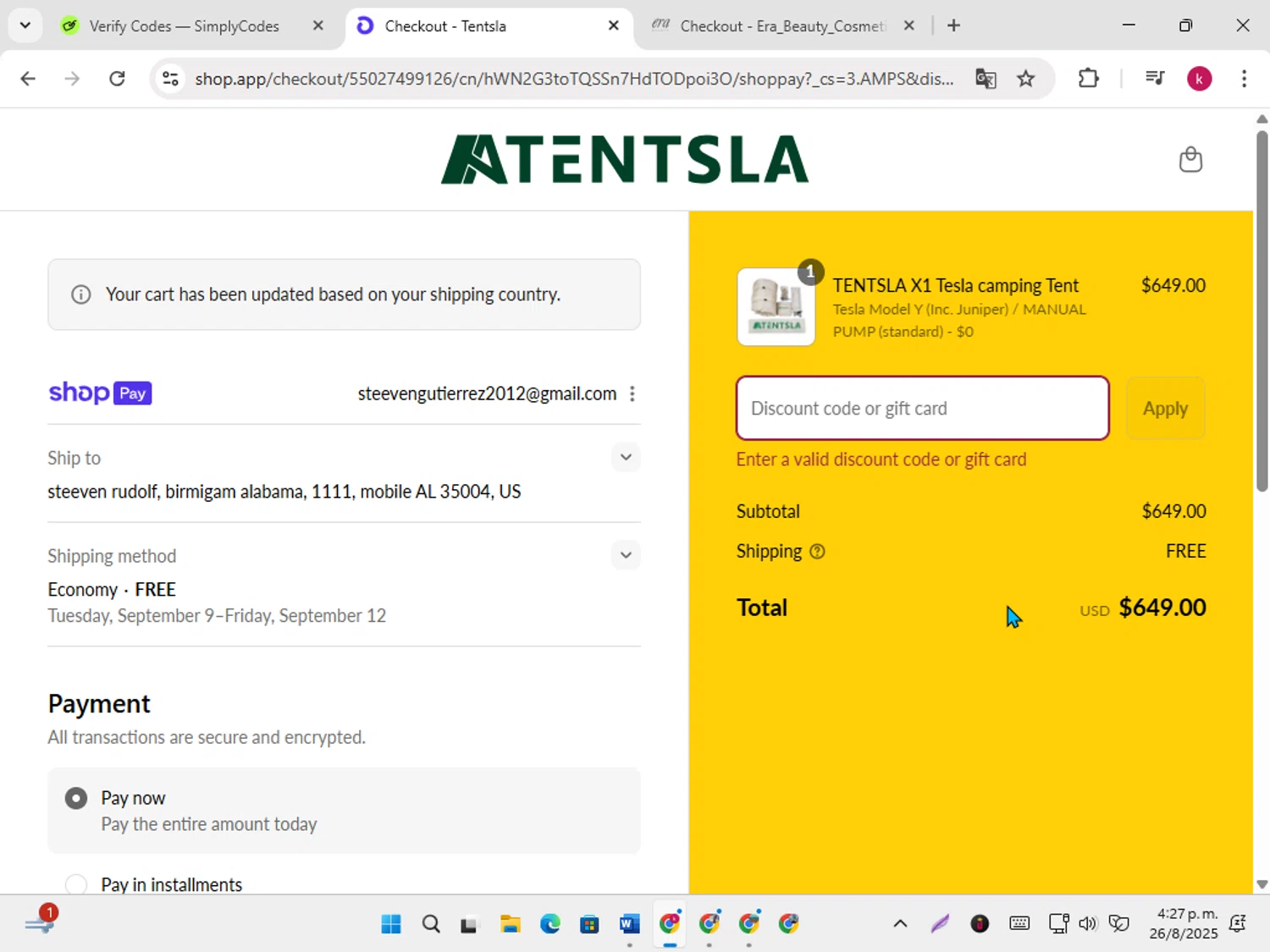The height and width of the screenshot is (952, 1270).
Task: Open the three-dot menu beside the email
Action: click(632, 393)
